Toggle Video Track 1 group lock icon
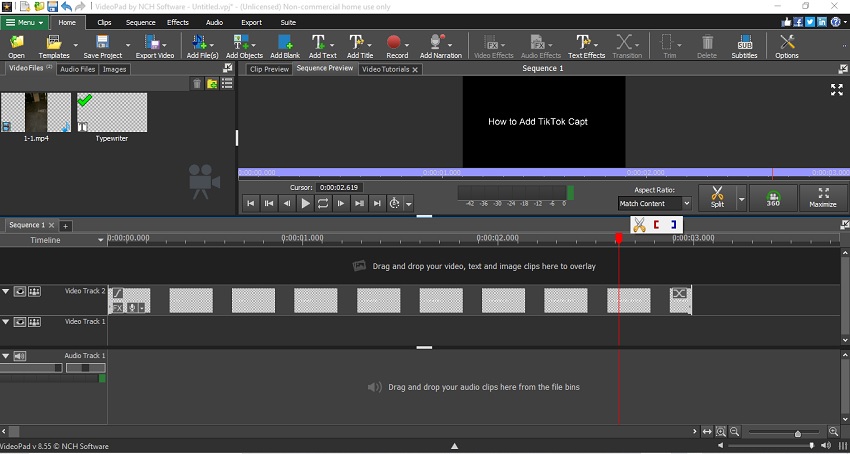 click(35, 322)
